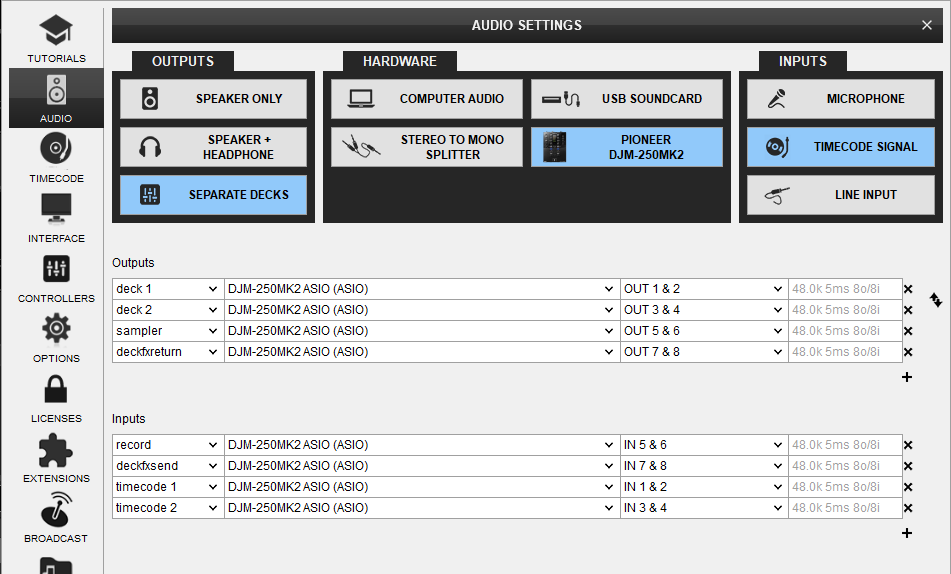The height and width of the screenshot is (574, 951).
Task: Open OUT 1 & 2 channel dropdown
Action: pyautogui.click(x=704, y=289)
